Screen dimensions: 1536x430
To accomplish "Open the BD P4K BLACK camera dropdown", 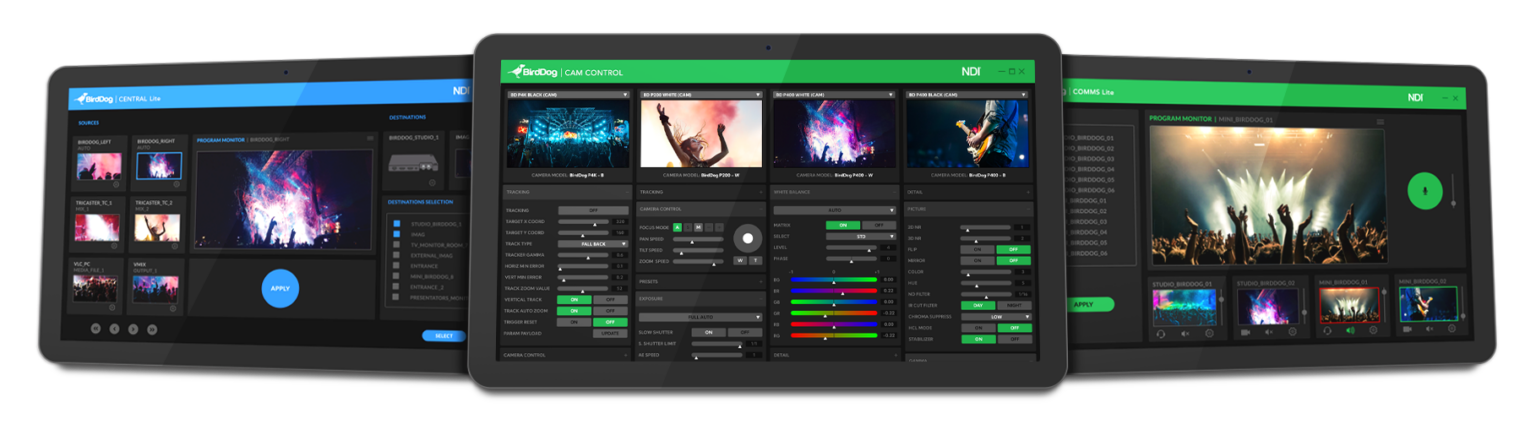I will [x=567, y=95].
